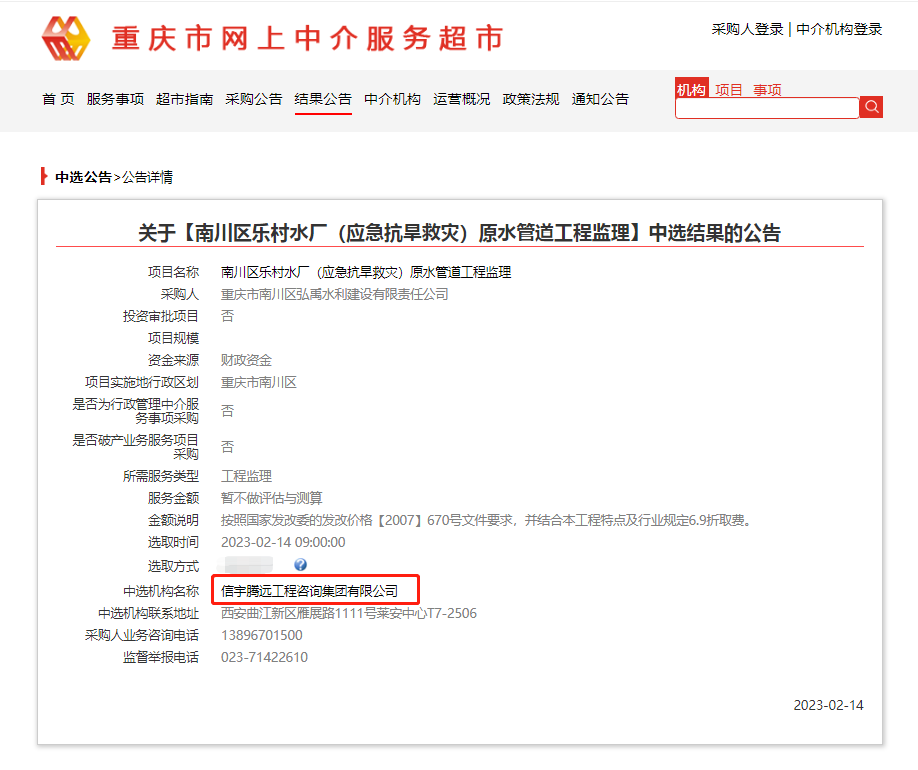Click inside the search input field
The image size is (918, 770).
point(767,106)
